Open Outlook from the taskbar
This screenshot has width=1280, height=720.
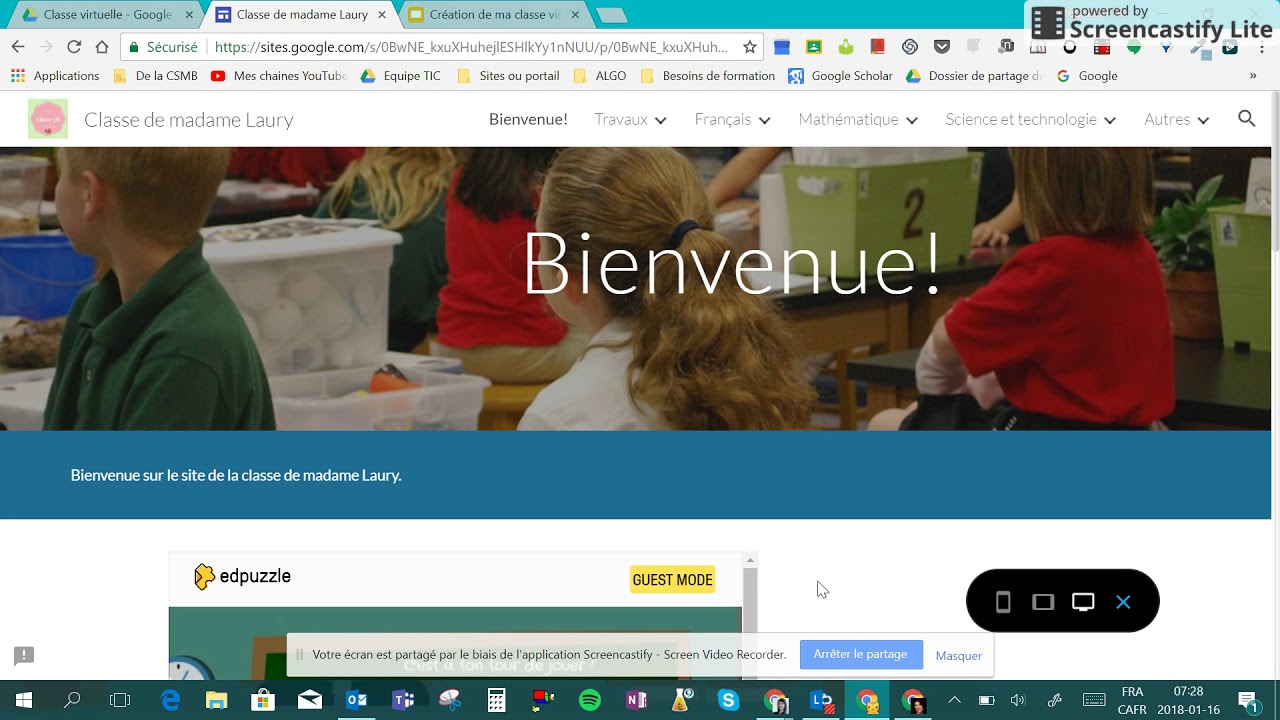tap(356, 700)
